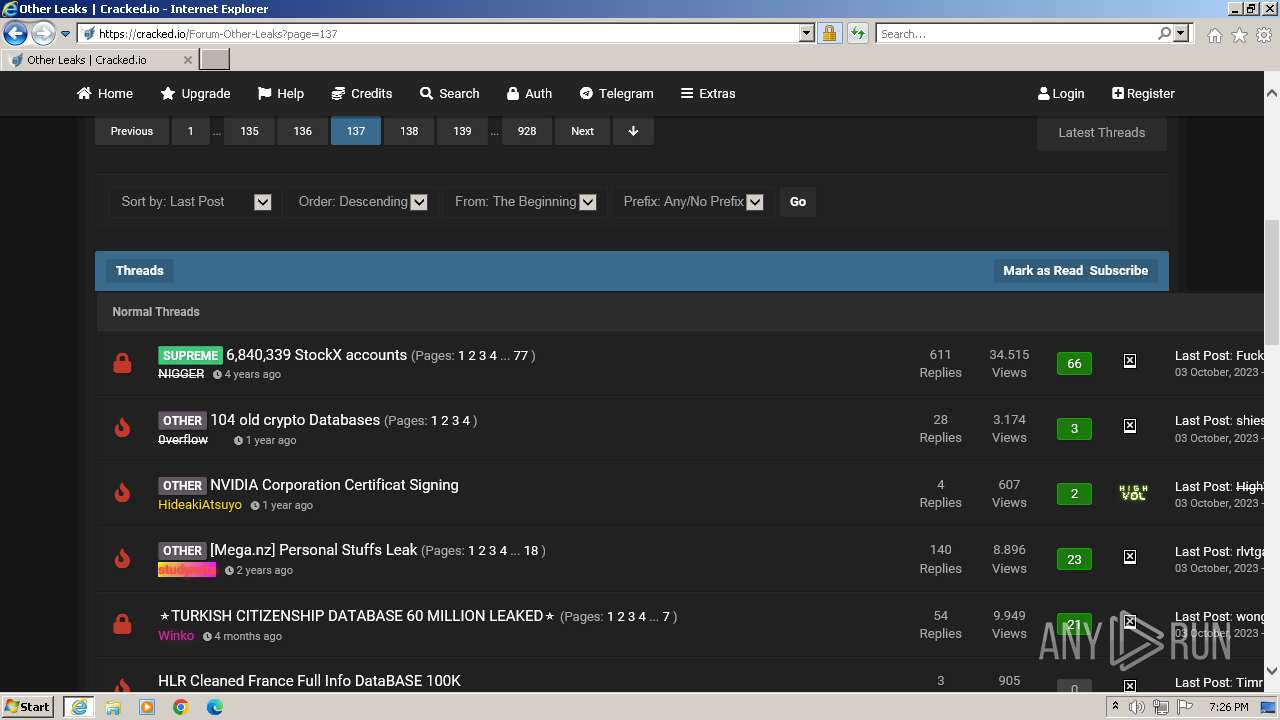The height and width of the screenshot is (720, 1280).
Task: Expand the From: The Beginning dropdown
Action: click(x=525, y=201)
